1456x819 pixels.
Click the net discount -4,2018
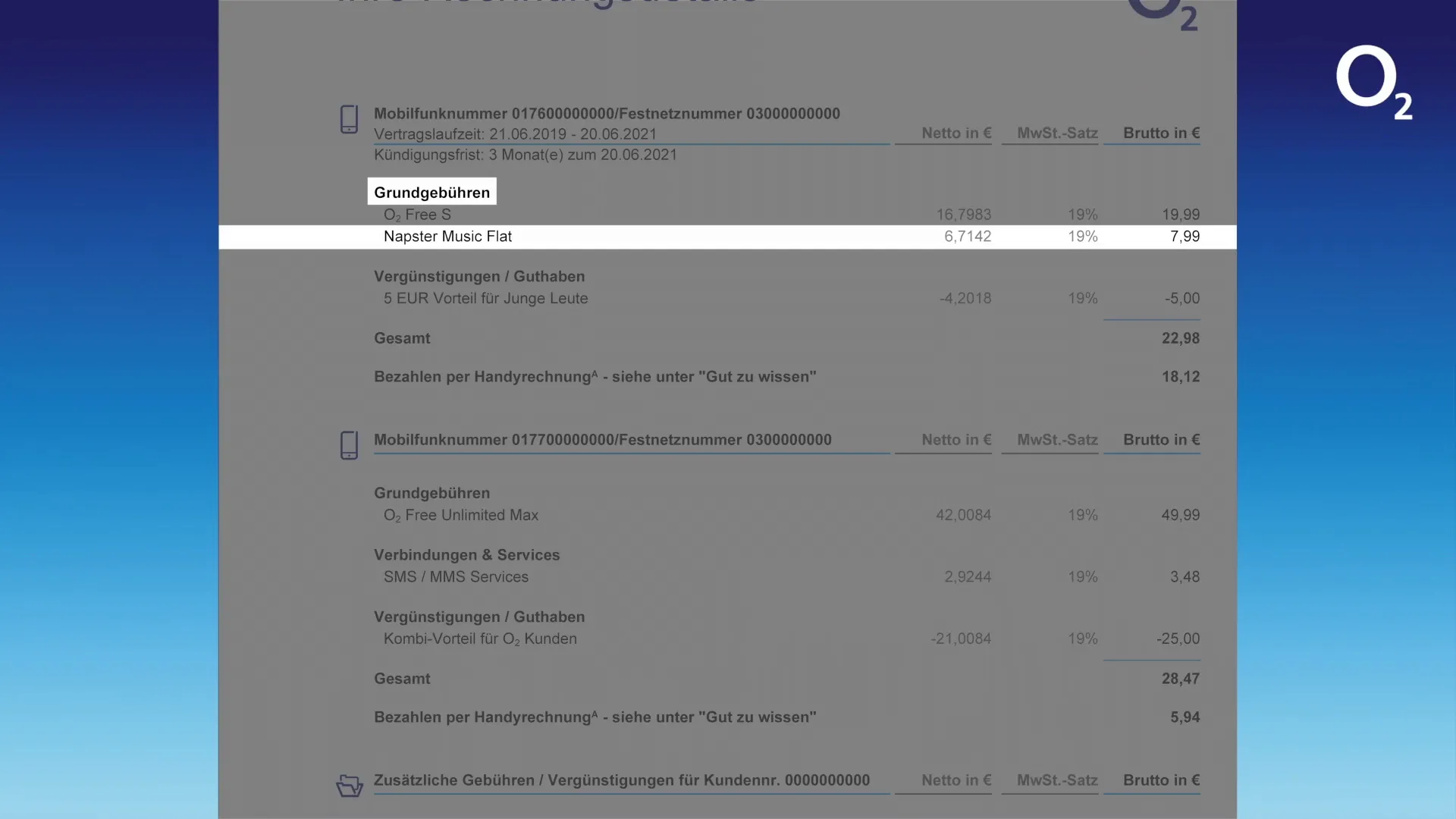[965, 299]
